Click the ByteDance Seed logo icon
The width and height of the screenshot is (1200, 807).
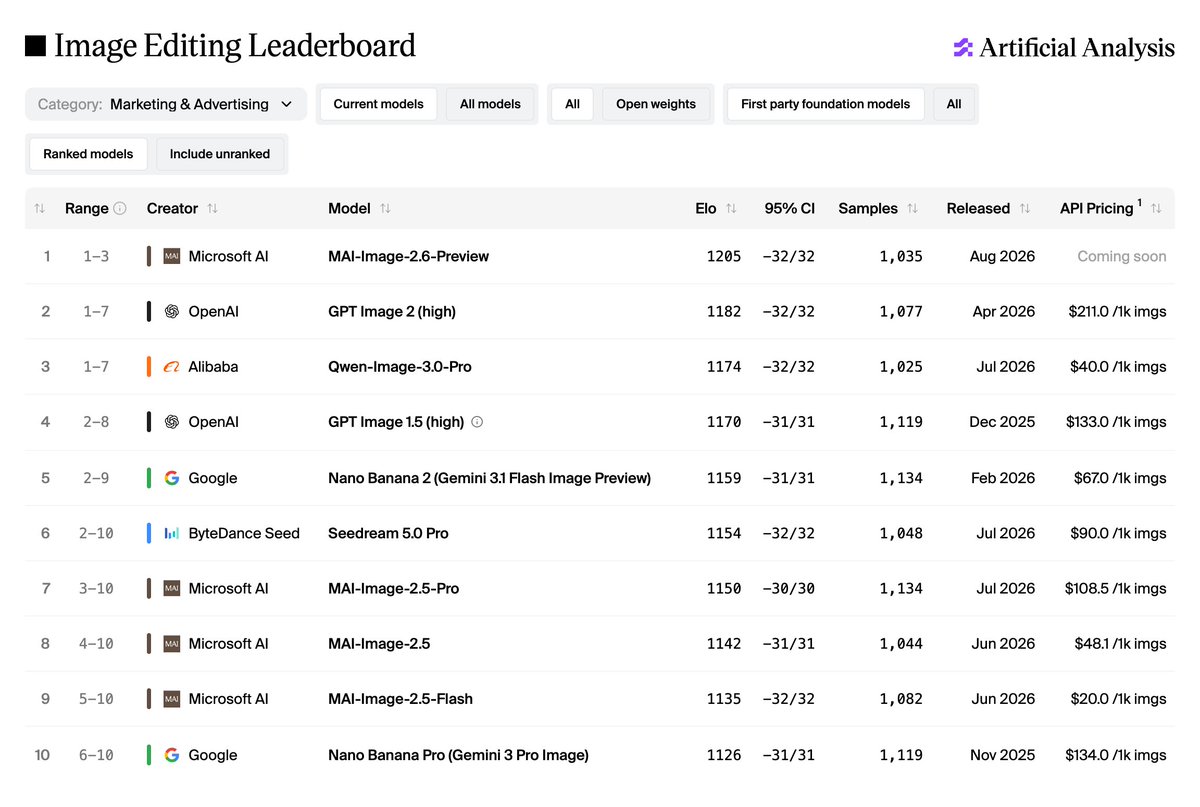(172, 533)
